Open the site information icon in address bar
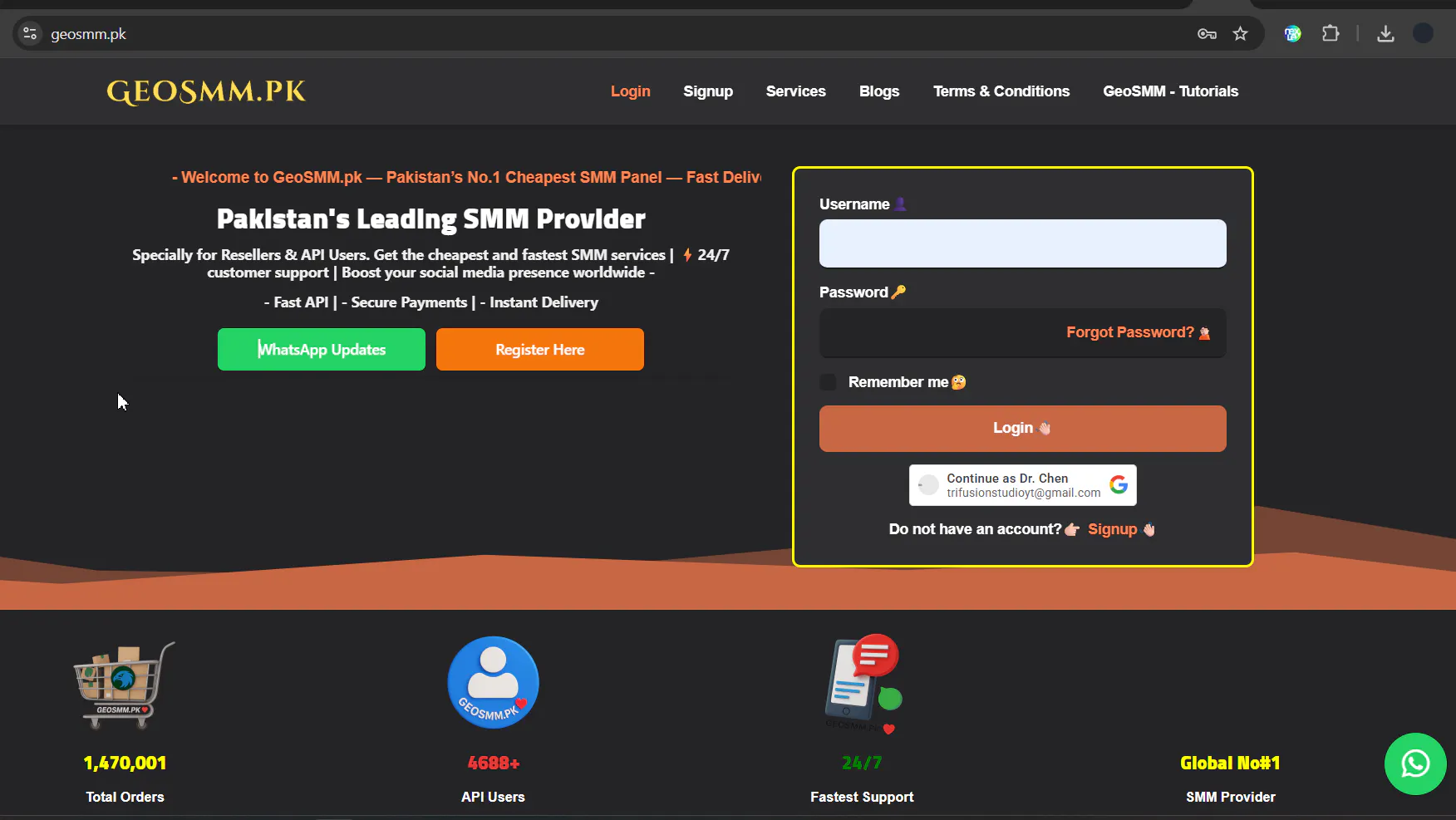The height and width of the screenshot is (820, 1456). [30, 33]
